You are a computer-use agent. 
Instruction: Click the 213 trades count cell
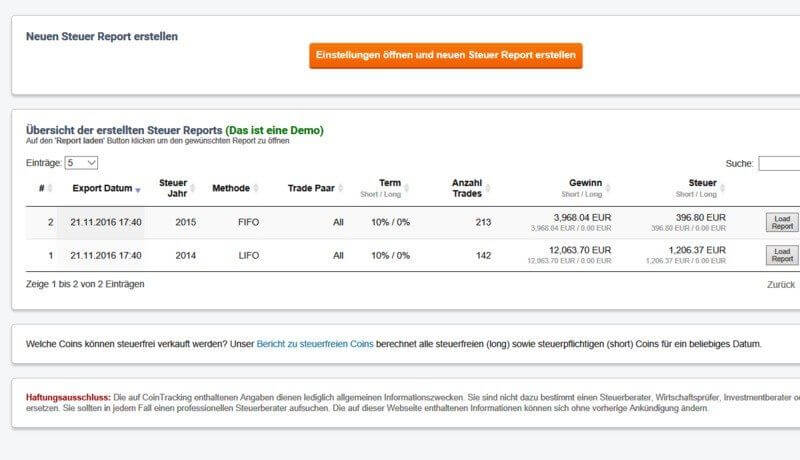(483, 222)
